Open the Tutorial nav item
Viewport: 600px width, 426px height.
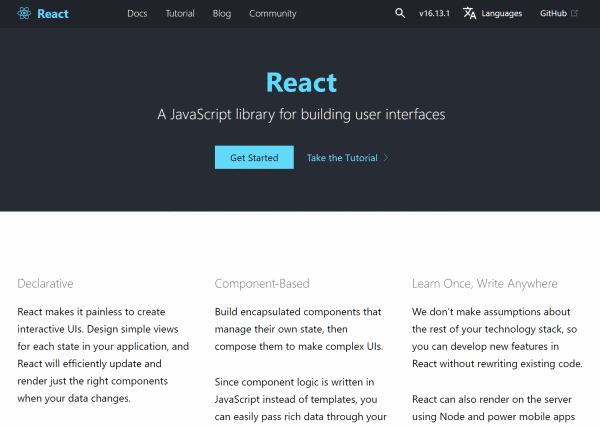point(180,14)
